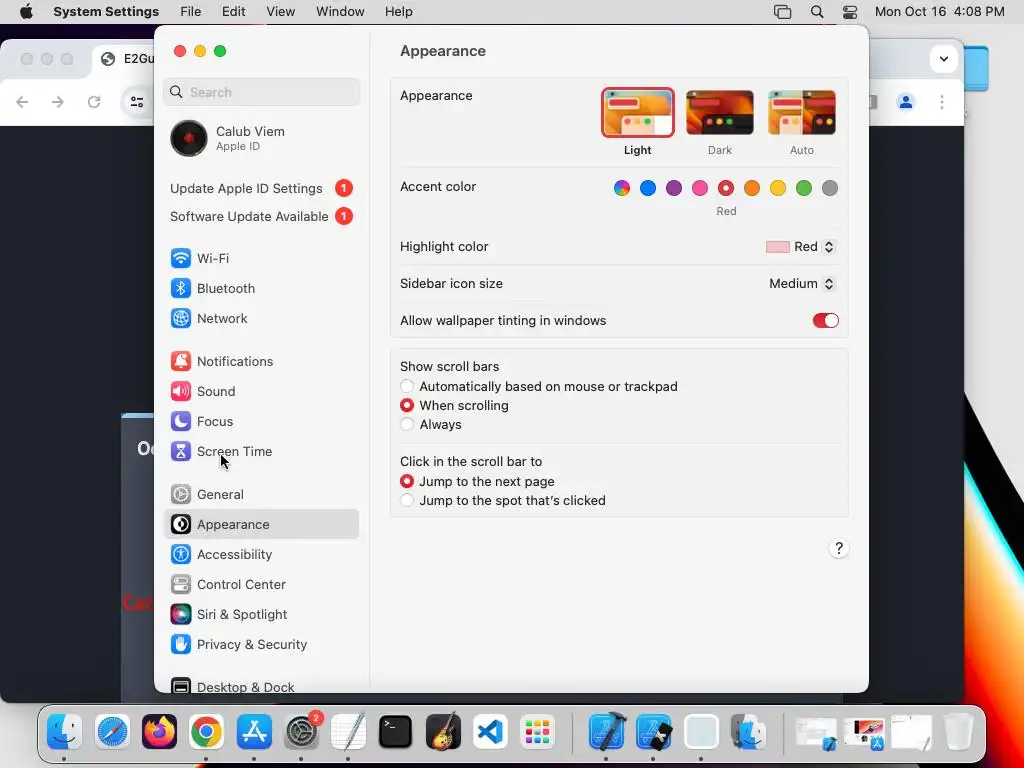The image size is (1024, 768).
Task: Open Calub Viem Apple ID account
Action: 261,138
